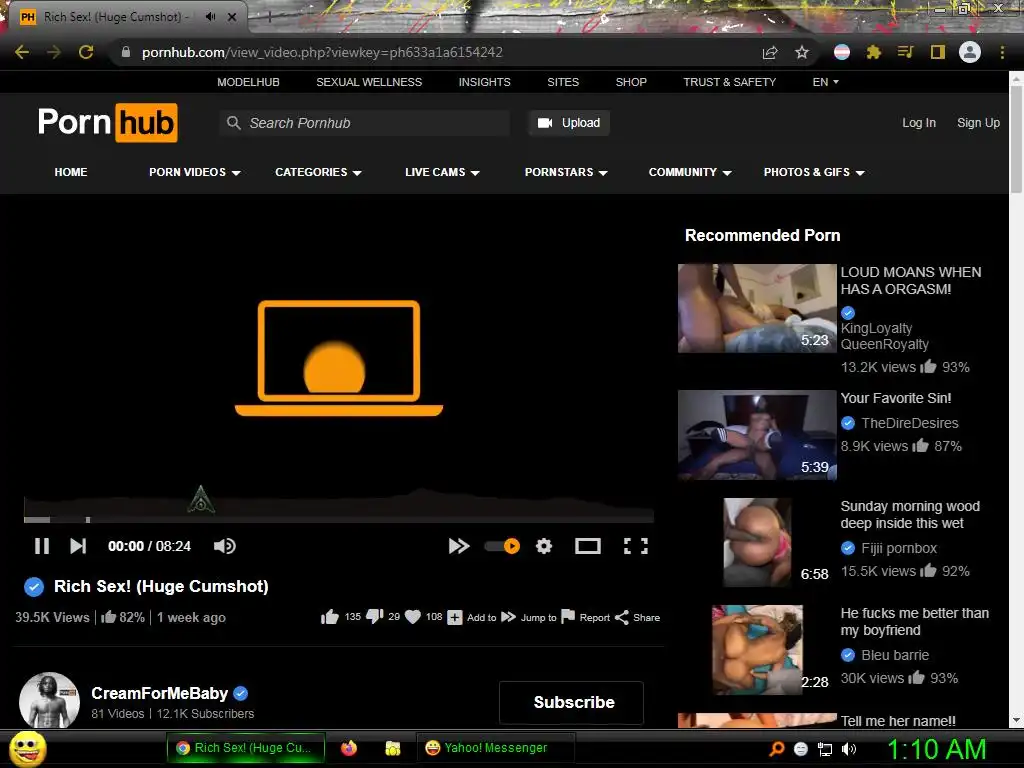
Task: Expand the CATEGORIES dropdown menu
Action: [x=318, y=172]
